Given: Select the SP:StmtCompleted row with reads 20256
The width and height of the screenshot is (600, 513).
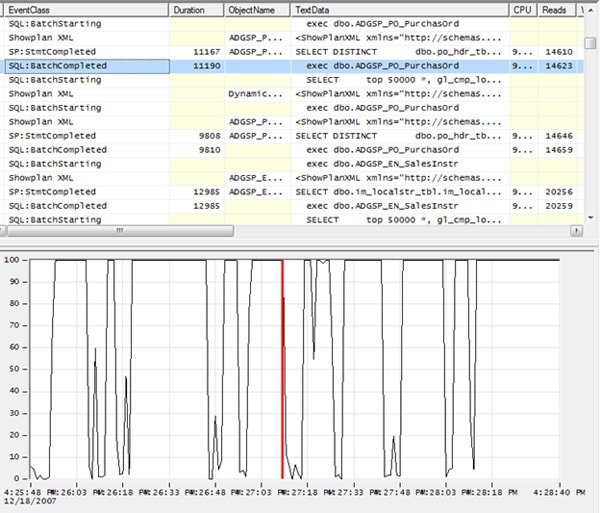Looking at the screenshot, I should 294,192.
